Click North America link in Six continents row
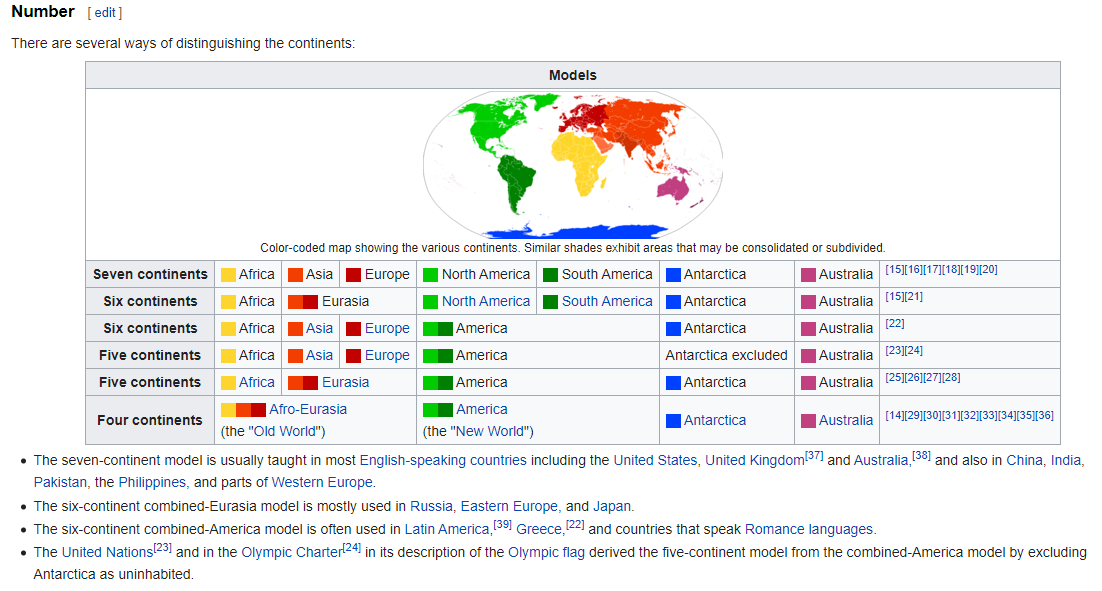1102x591 pixels. click(485, 301)
